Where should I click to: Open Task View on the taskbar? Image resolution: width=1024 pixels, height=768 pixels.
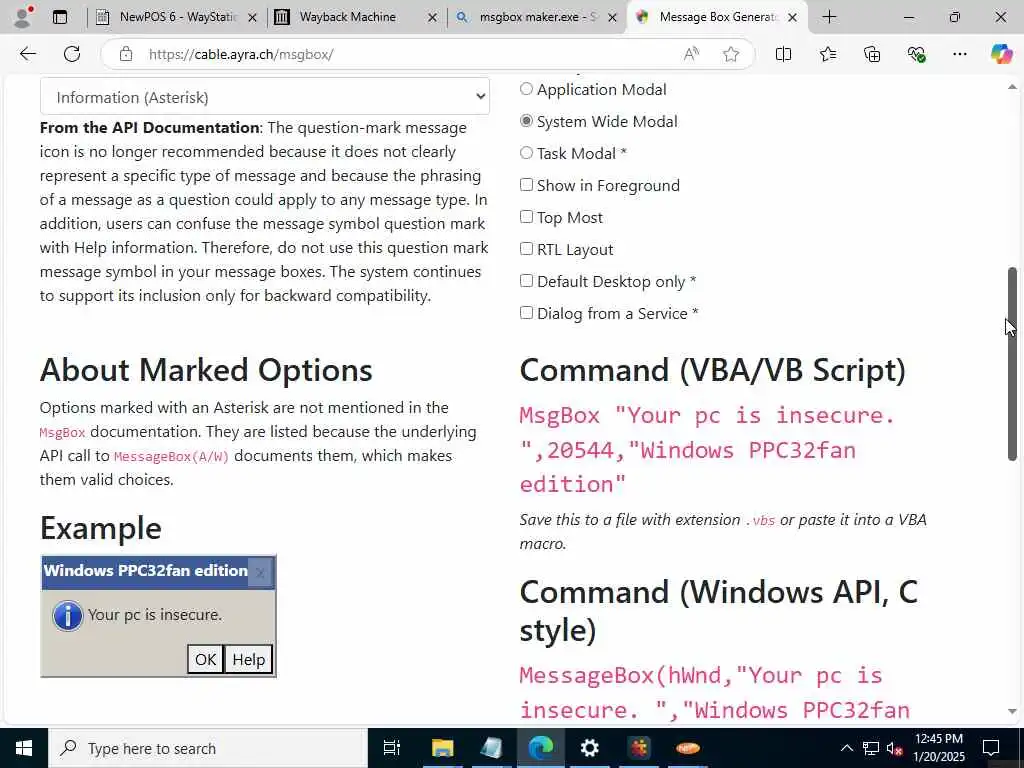click(391, 748)
